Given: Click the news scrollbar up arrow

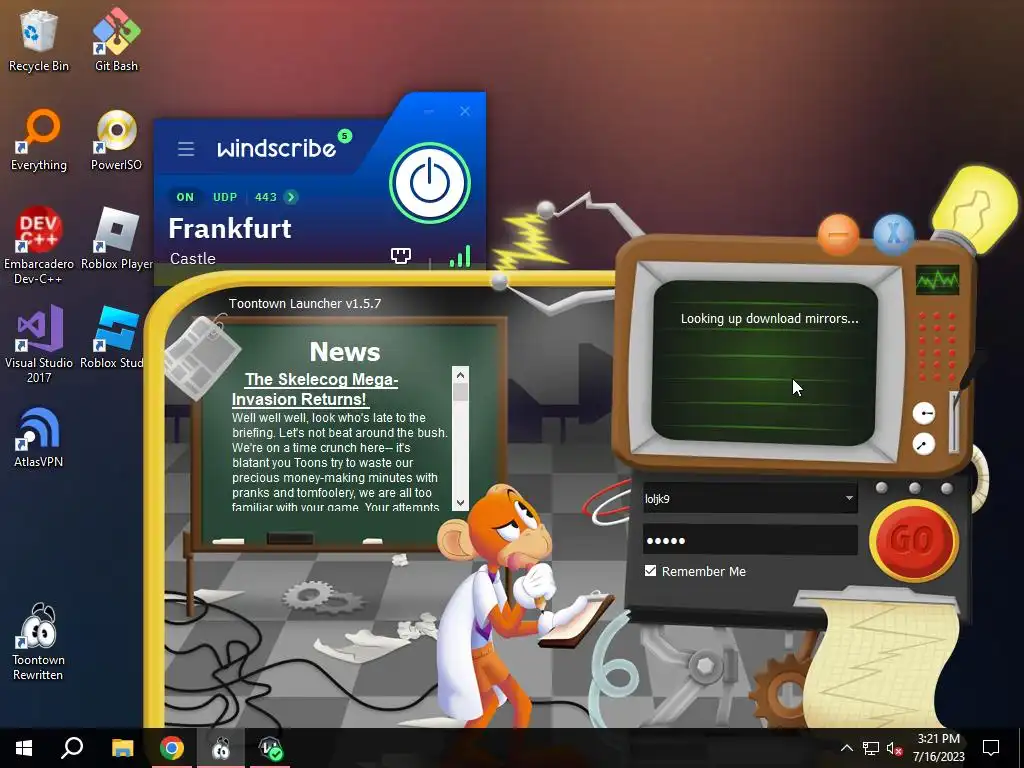Looking at the screenshot, I should click(460, 374).
